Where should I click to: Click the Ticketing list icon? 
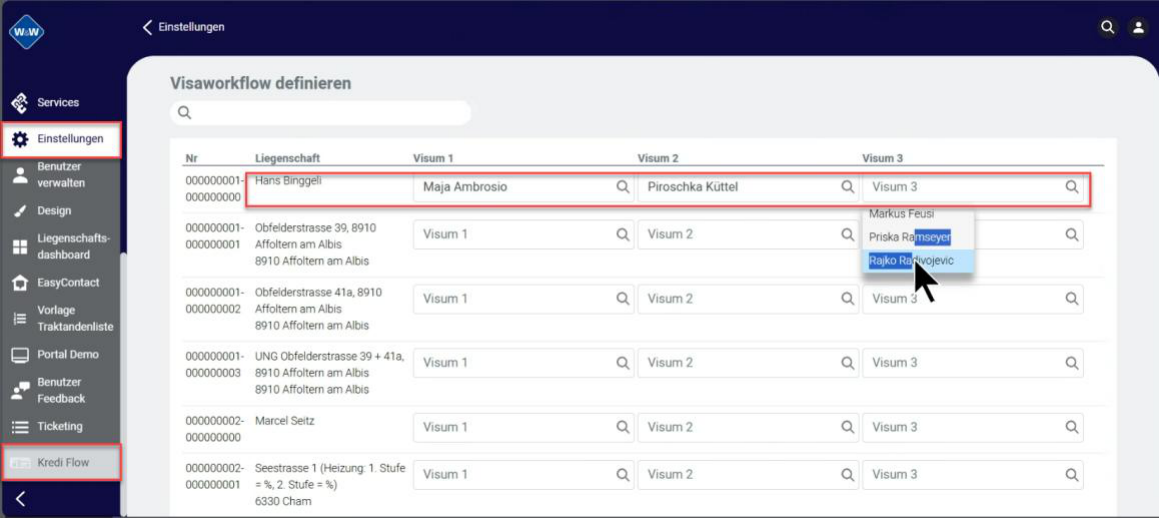(20, 427)
